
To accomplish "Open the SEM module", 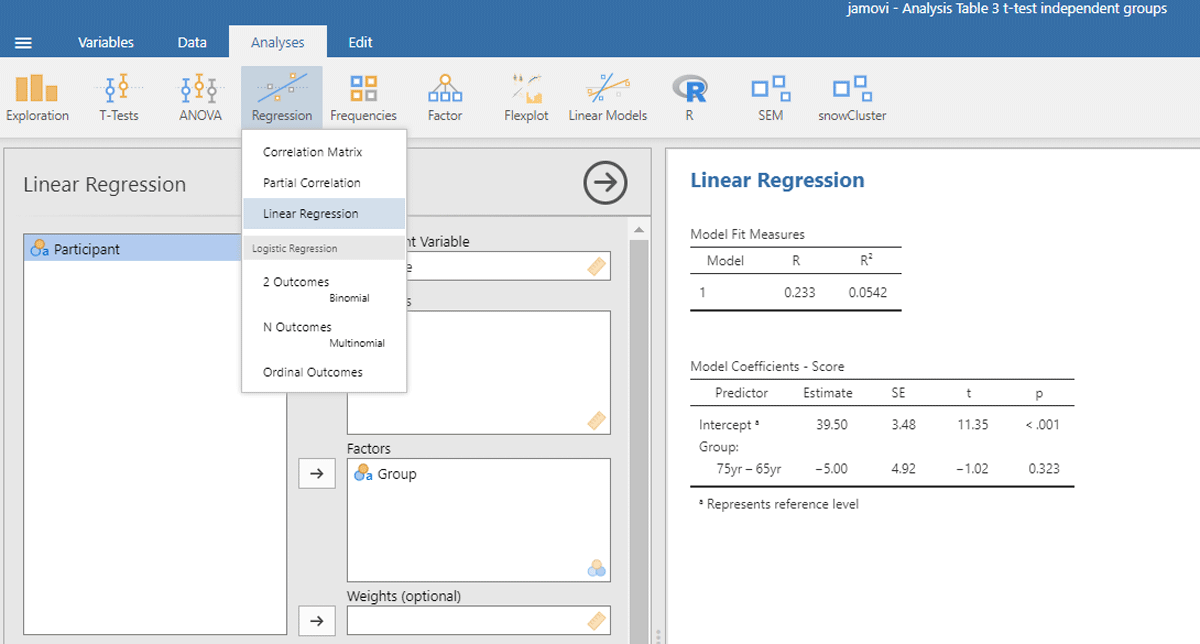I will click(x=770, y=98).
